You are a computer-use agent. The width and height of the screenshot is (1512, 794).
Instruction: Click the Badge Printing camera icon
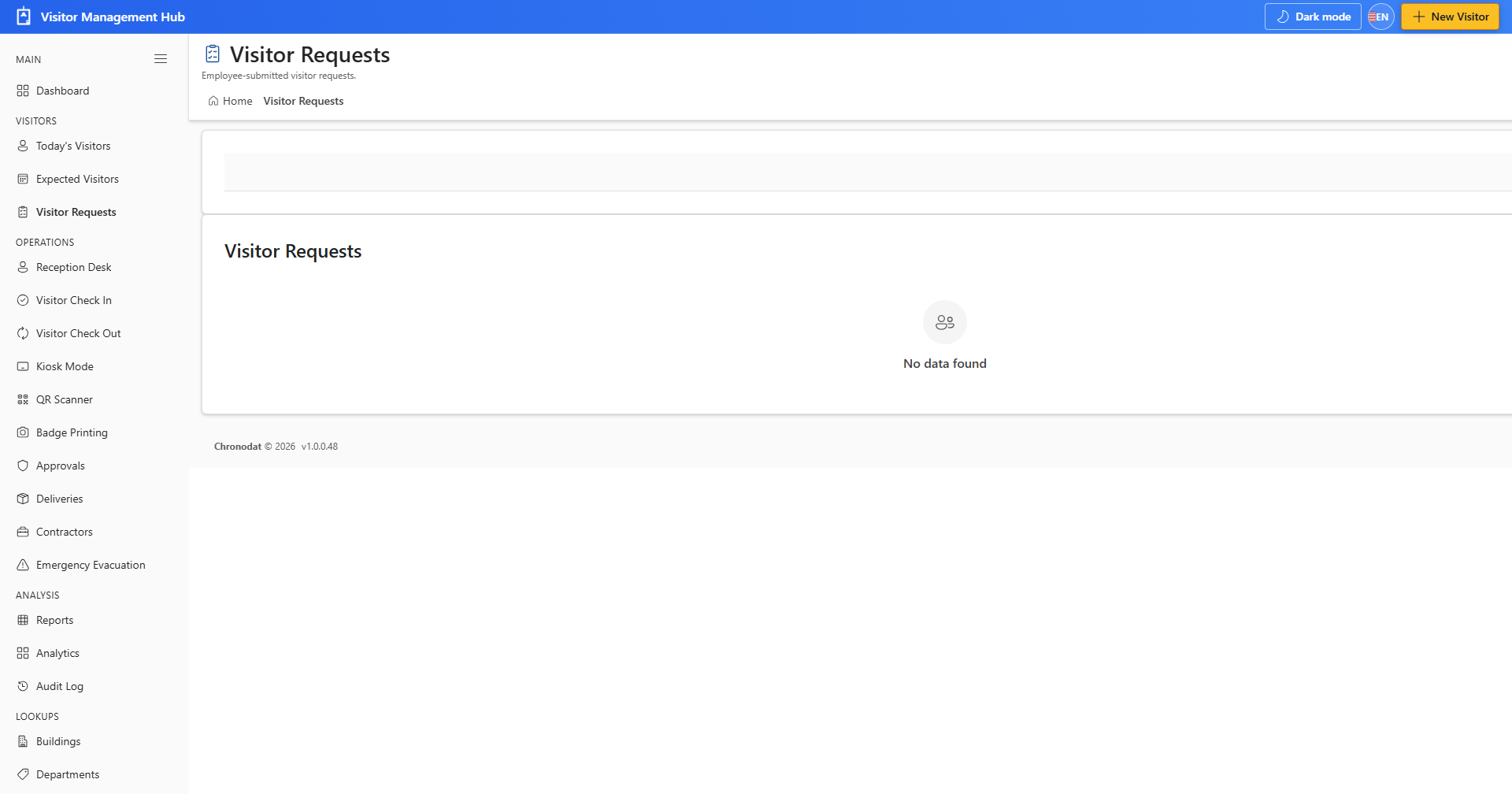23,432
